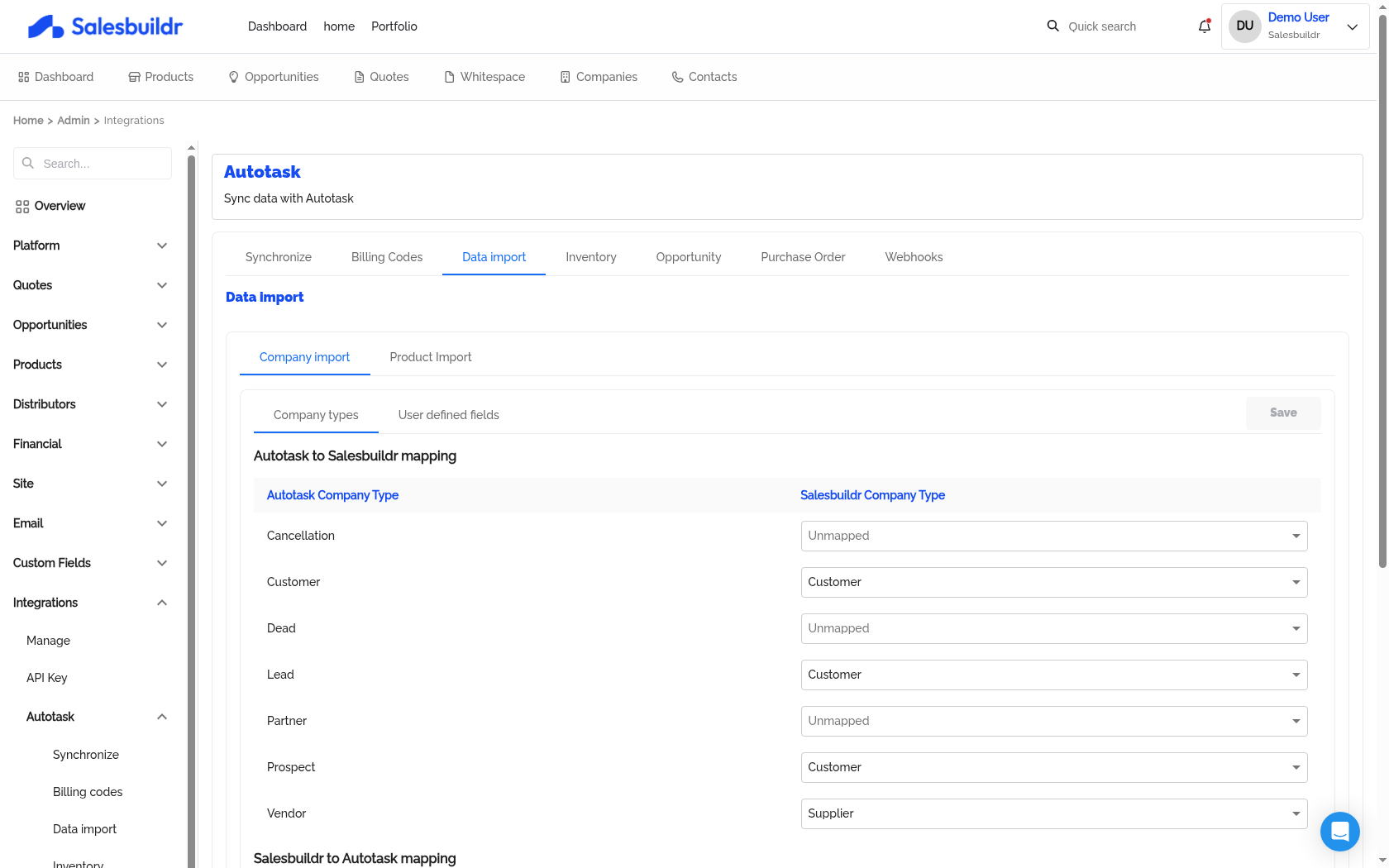The image size is (1389, 868).
Task: Open Manage under Integrations
Action: 48,641
